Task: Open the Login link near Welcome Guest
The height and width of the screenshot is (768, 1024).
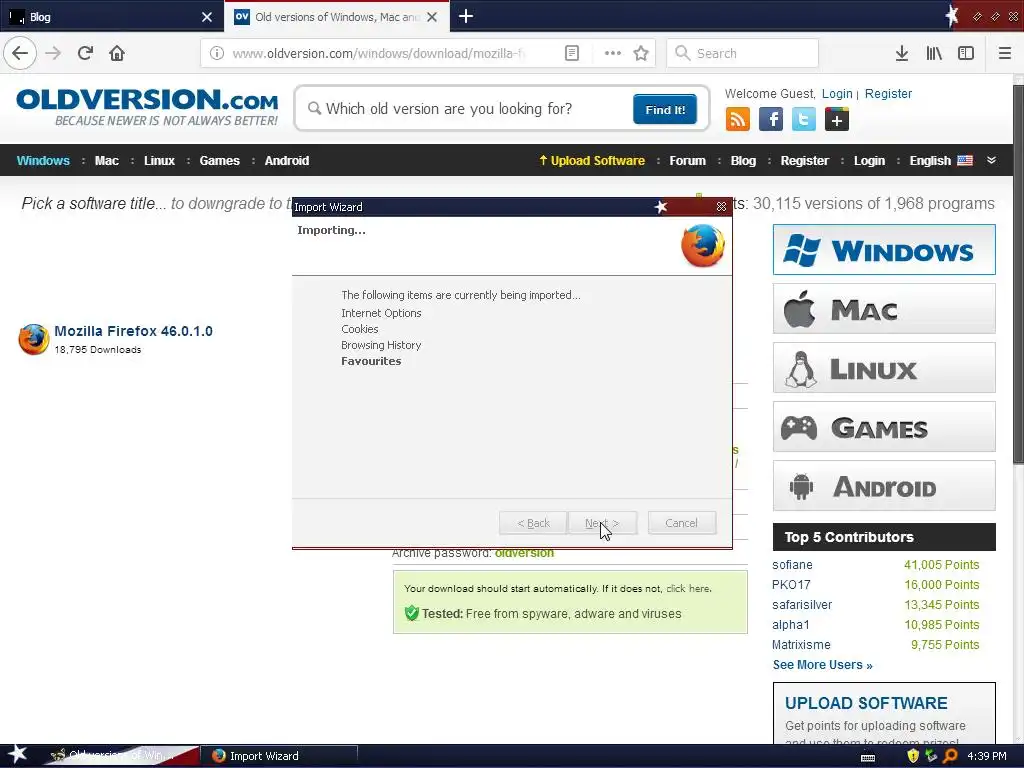Action: (837, 93)
